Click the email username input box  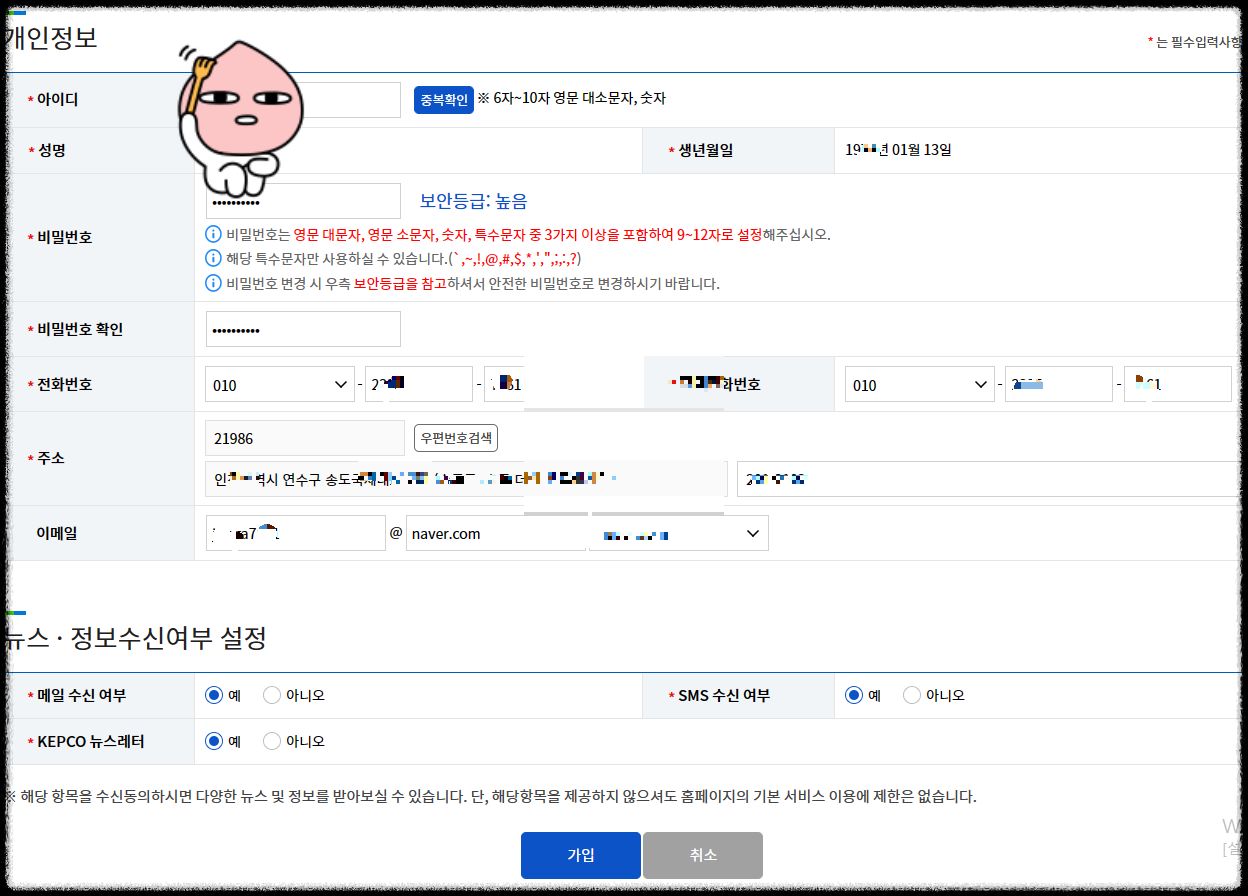tap(295, 532)
